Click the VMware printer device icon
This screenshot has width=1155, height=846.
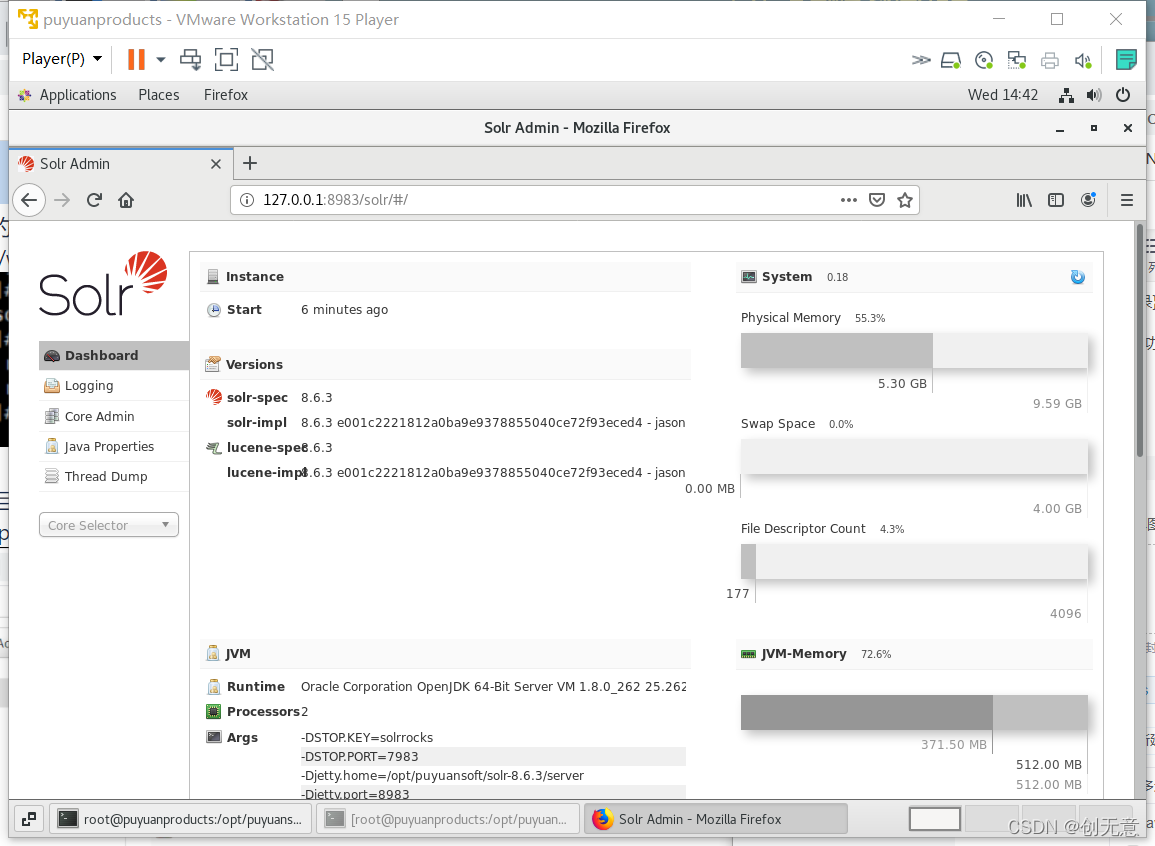pyautogui.click(x=1050, y=60)
